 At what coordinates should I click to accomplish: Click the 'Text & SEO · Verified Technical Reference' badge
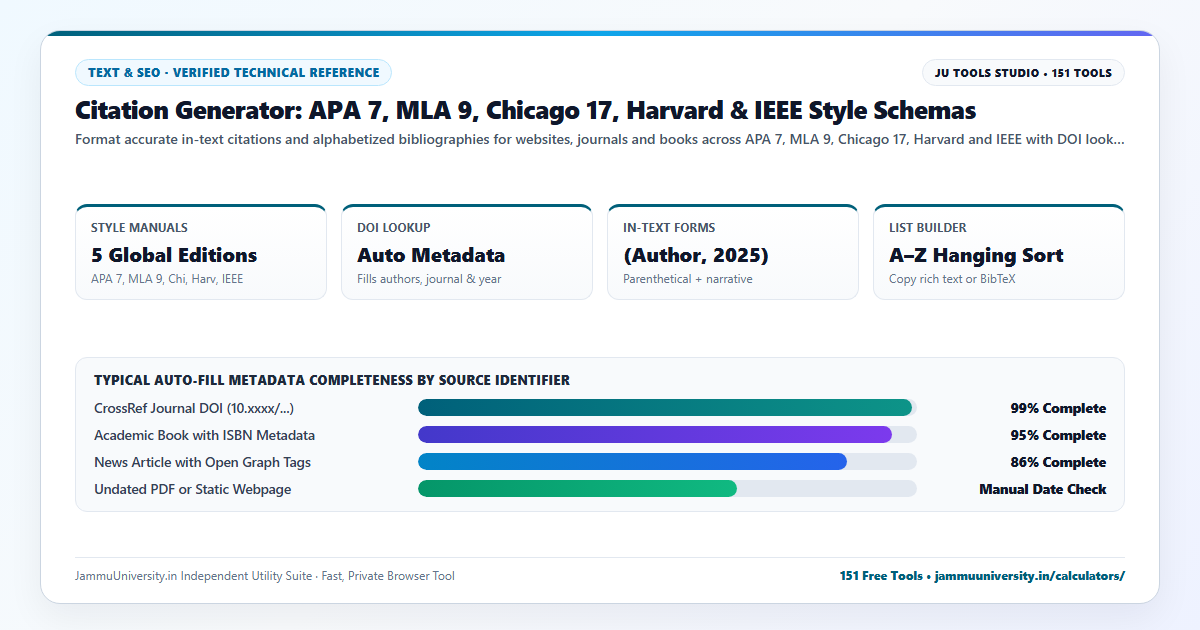[233, 72]
